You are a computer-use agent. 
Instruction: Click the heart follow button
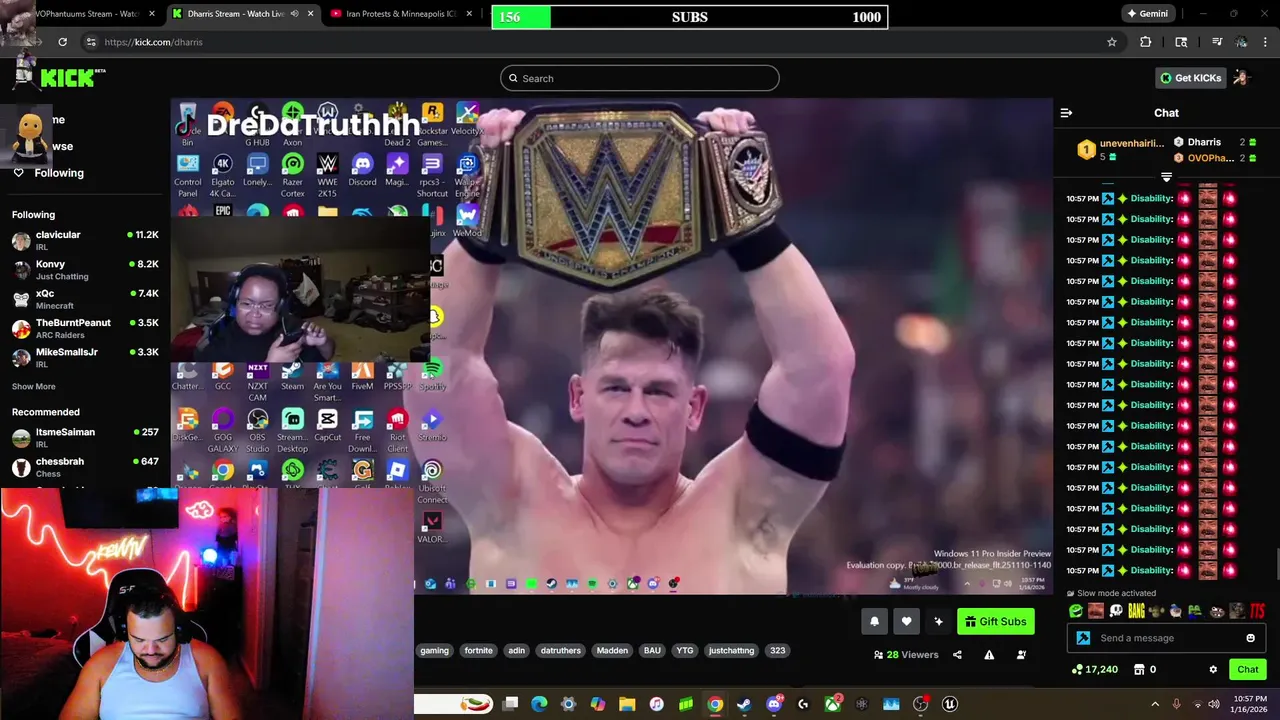click(906, 621)
